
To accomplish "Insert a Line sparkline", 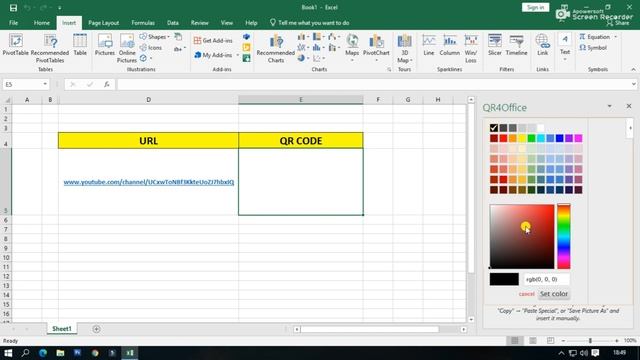I will pyautogui.click(x=429, y=45).
